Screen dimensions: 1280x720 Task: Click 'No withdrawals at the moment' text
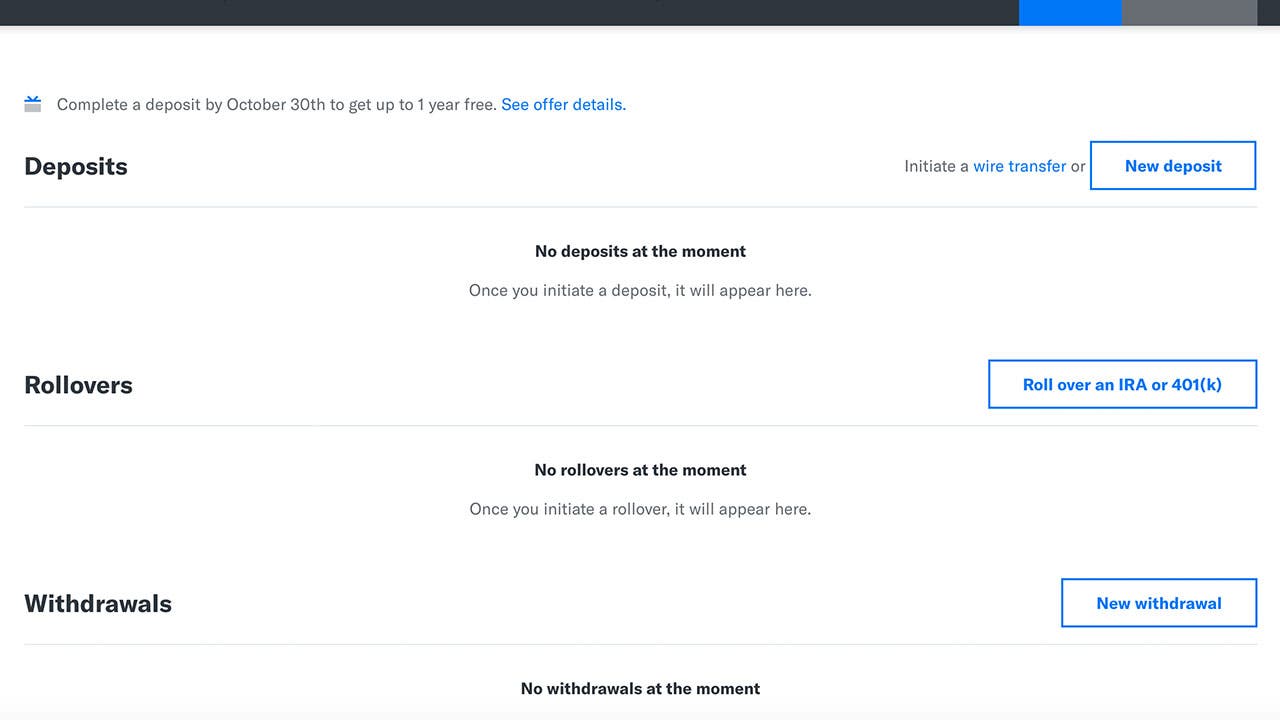pyautogui.click(x=640, y=689)
